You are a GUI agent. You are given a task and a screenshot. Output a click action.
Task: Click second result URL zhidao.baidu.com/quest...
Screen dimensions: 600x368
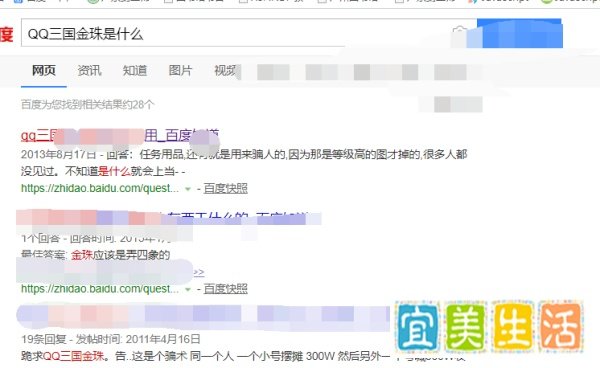coord(99,288)
